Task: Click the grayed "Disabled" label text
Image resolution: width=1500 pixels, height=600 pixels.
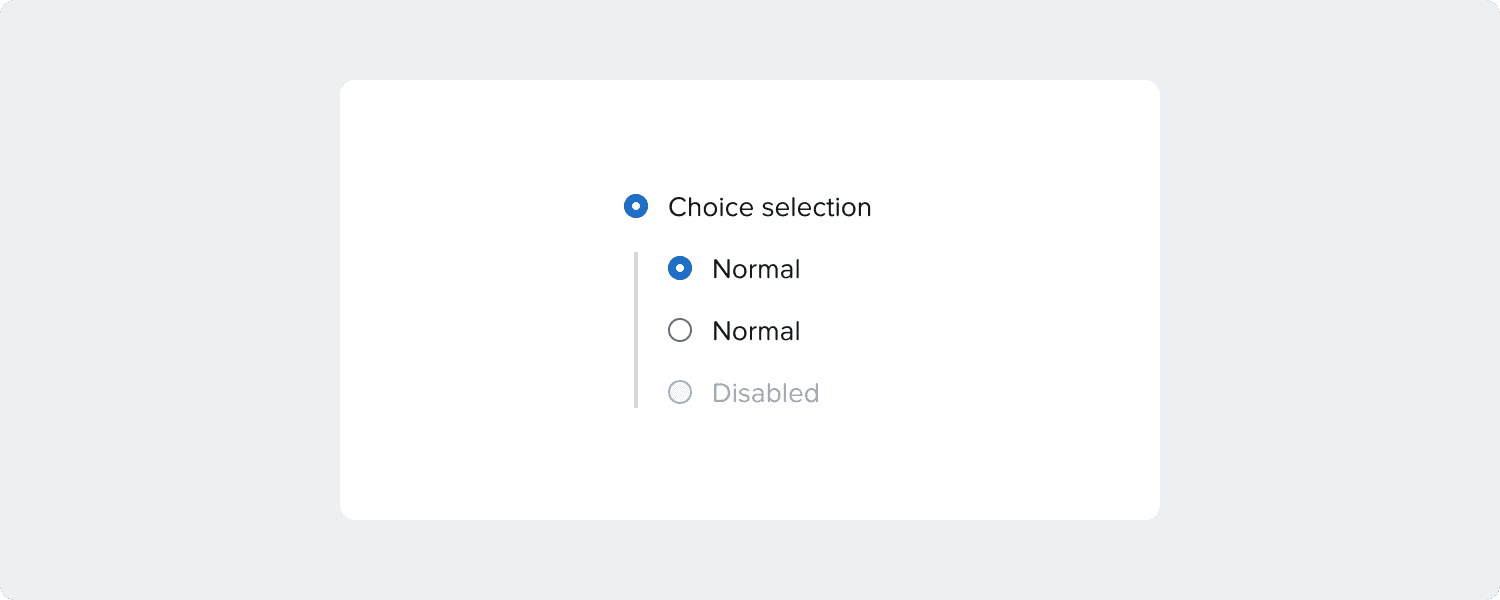Action: (765, 393)
